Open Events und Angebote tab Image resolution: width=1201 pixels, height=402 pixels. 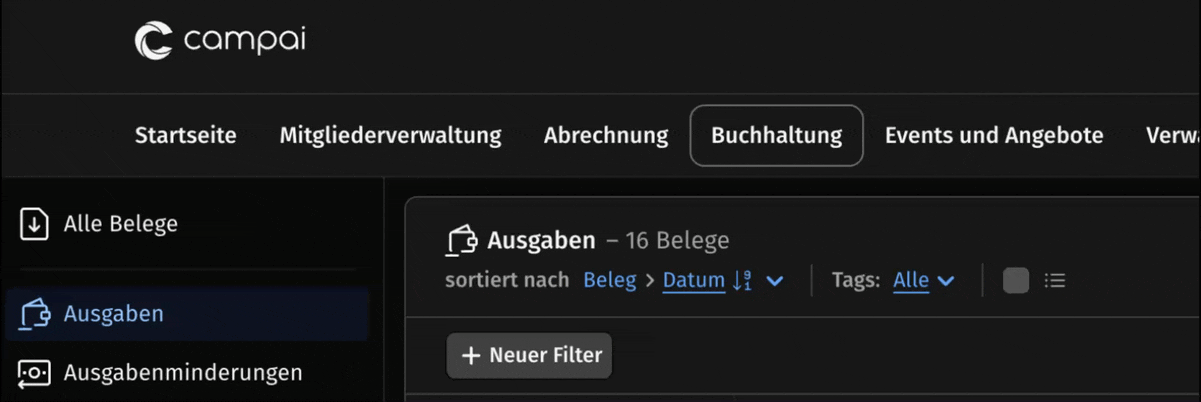(x=994, y=136)
